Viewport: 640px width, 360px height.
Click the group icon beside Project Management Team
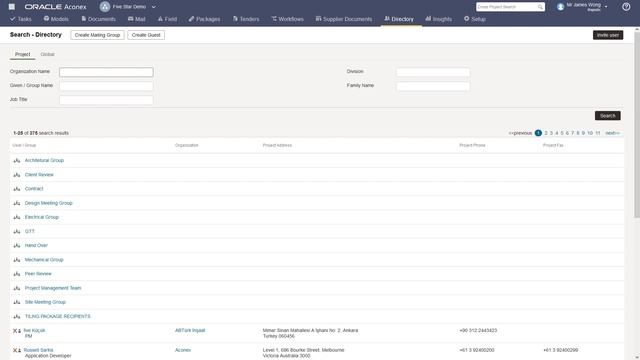point(17,288)
